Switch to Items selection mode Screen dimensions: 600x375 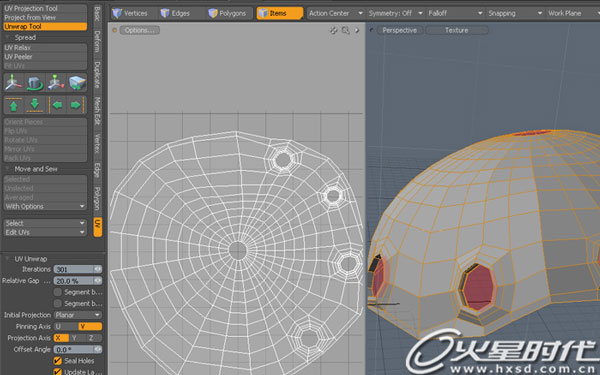click(279, 13)
